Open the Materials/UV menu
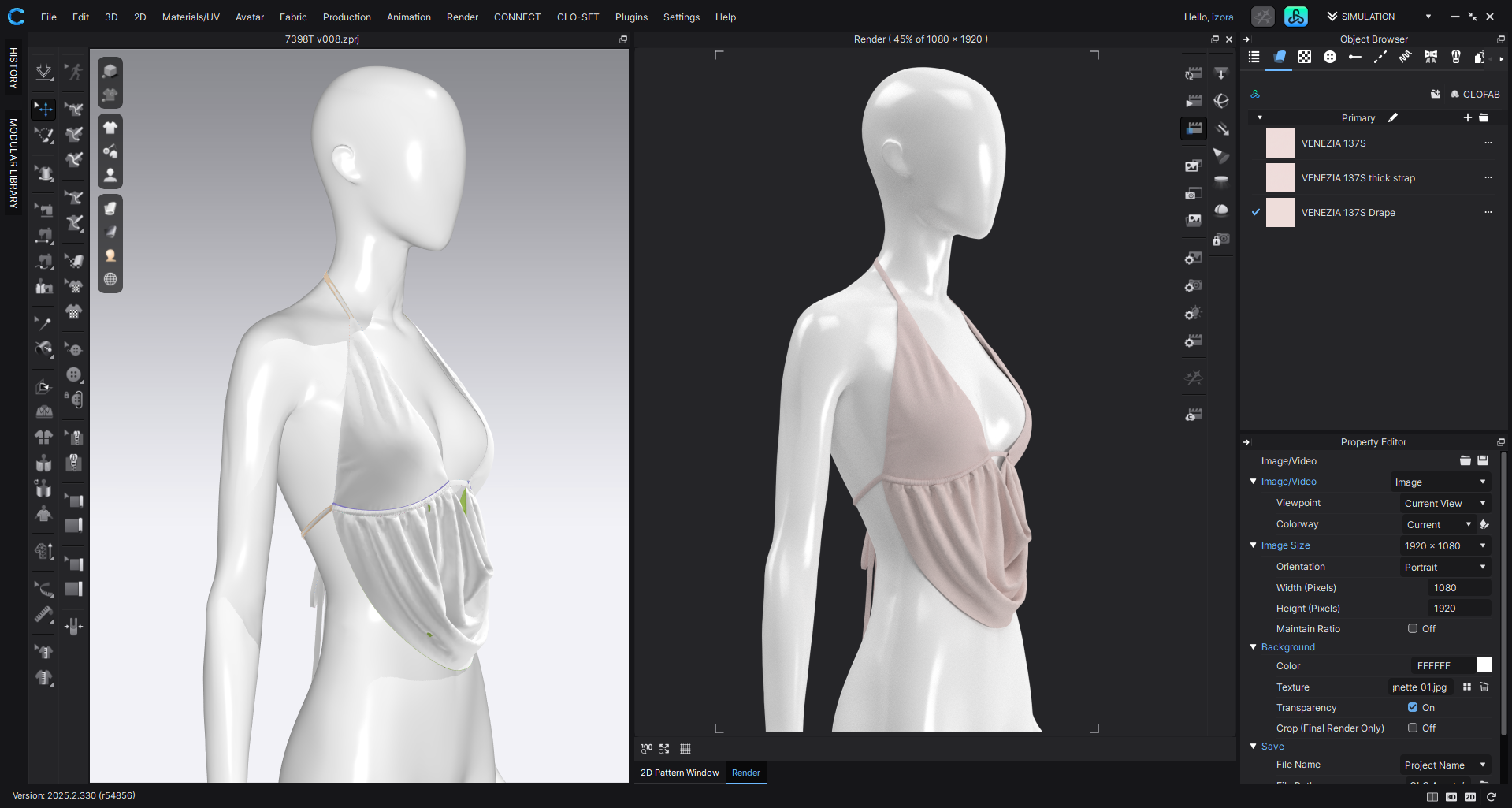Image resolution: width=1512 pixels, height=808 pixels. tap(191, 17)
